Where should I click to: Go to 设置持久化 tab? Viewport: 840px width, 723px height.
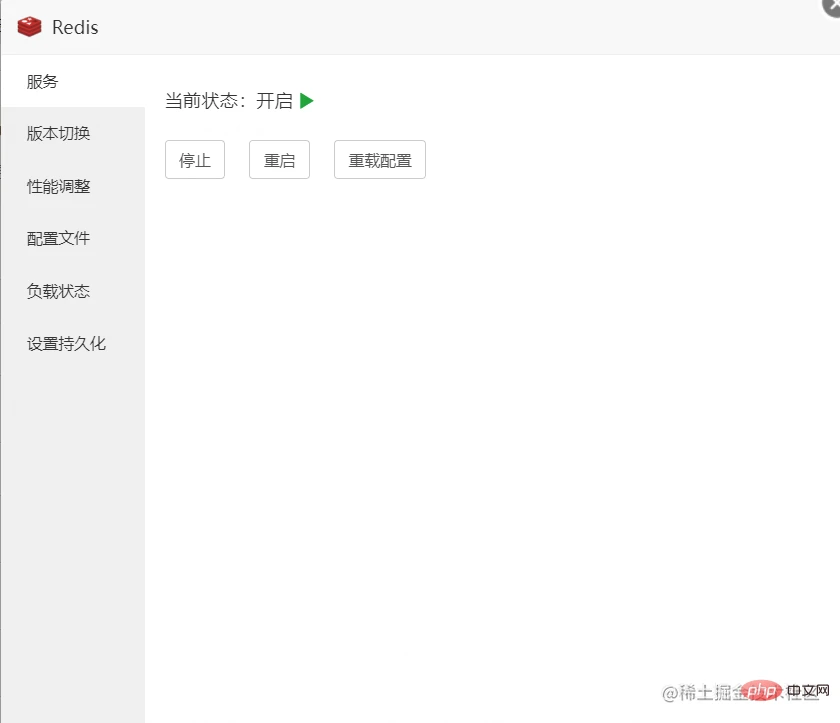click(x=73, y=343)
